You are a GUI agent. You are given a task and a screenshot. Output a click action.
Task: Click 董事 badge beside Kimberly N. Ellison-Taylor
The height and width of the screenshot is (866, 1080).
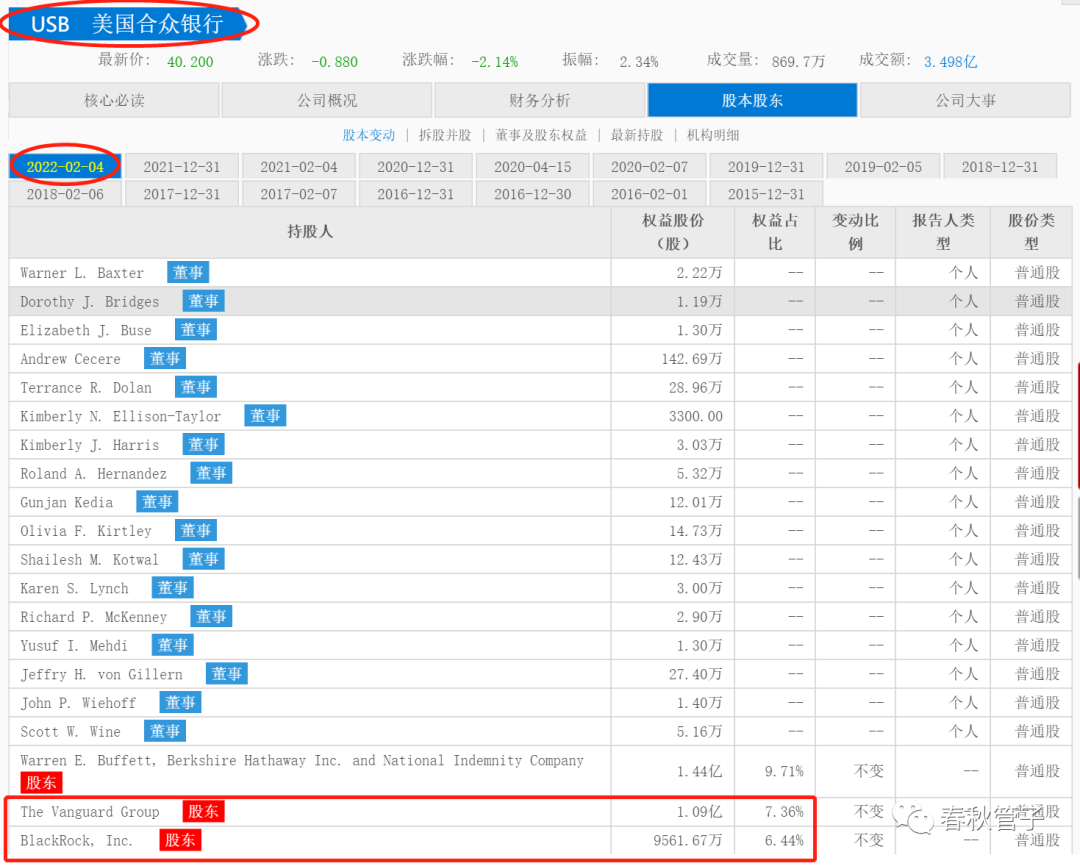pyautogui.click(x=265, y=416)
